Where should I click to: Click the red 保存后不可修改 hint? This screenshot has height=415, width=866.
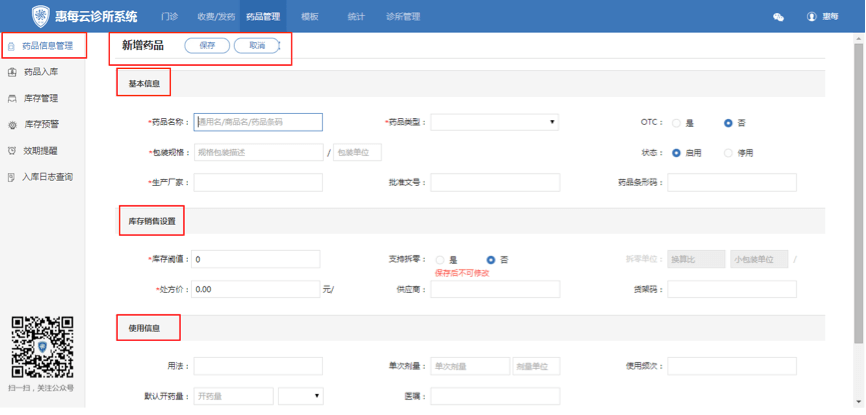(x=462, y=273)
